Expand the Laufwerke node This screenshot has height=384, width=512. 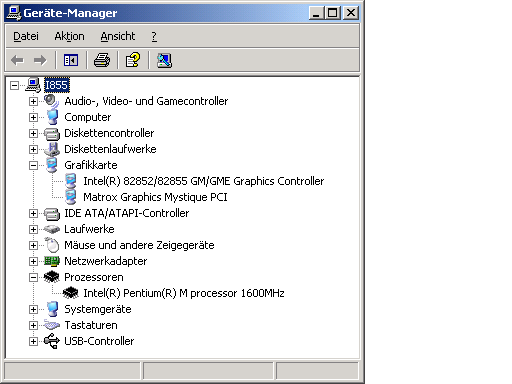(33, 229)
